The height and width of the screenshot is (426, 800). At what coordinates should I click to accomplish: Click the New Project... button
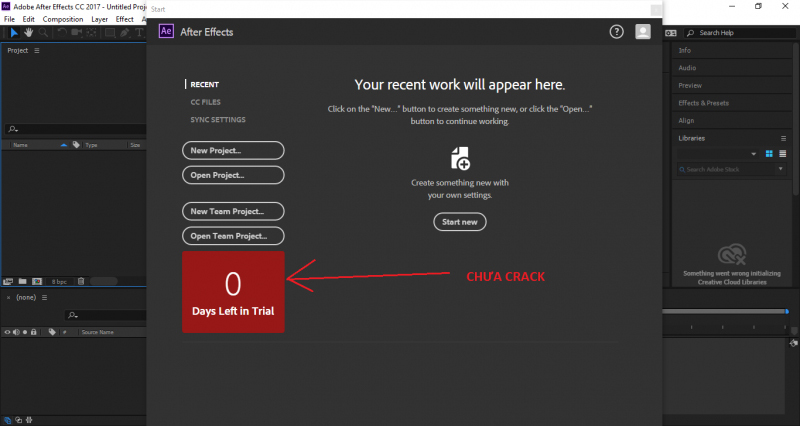233,151
